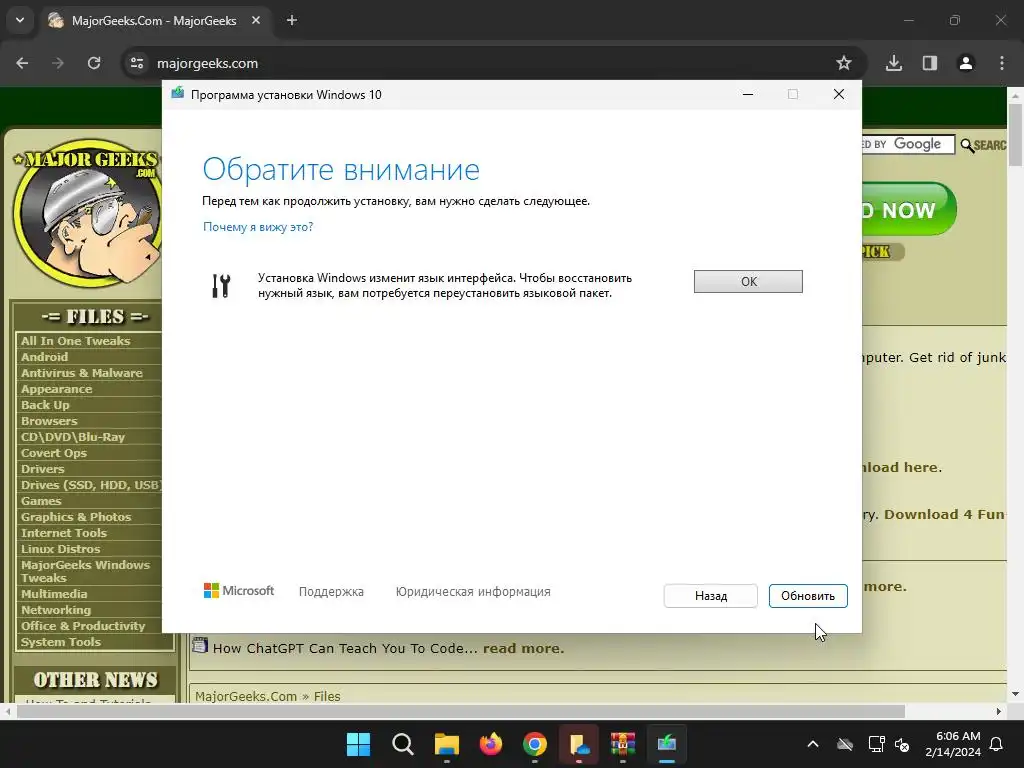Open MajorGeeks Windows Tweaks category
The height and width of the screenshot is (768, 1024).
[x=85, y=571]
